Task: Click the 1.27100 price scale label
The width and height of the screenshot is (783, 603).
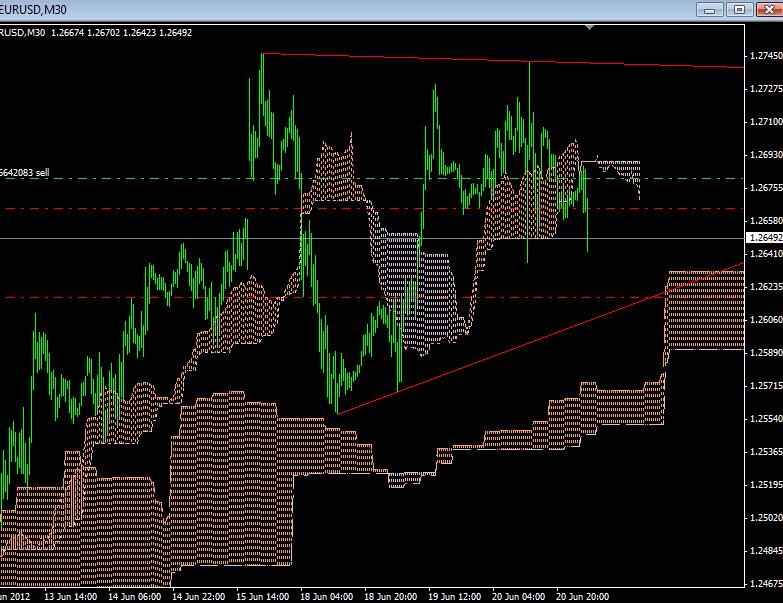Action: pyautogui.click(x=766, y=122)
